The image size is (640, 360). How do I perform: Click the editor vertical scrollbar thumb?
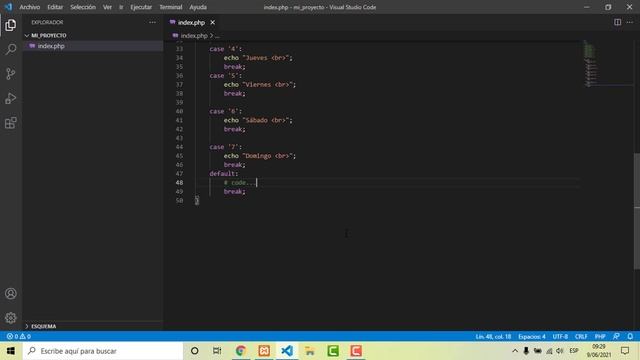coord(637,211)
